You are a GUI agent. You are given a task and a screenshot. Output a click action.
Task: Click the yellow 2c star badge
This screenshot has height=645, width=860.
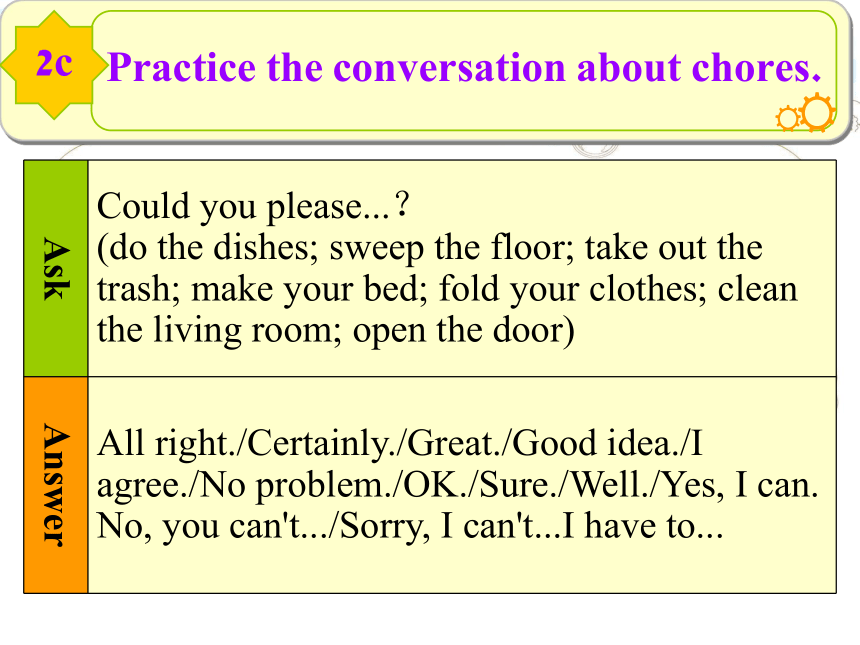click(54, 65)
